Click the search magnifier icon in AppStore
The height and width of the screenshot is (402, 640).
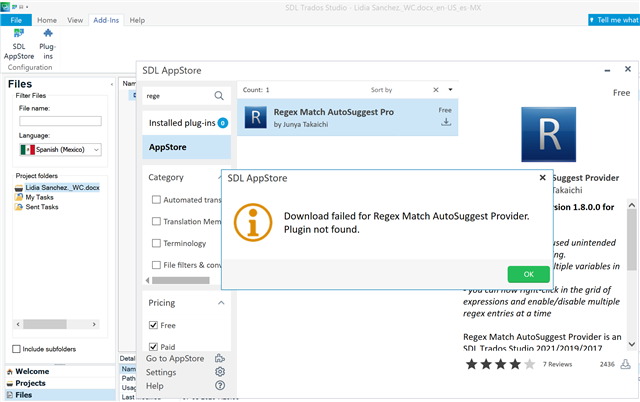(x=219, y=96)
